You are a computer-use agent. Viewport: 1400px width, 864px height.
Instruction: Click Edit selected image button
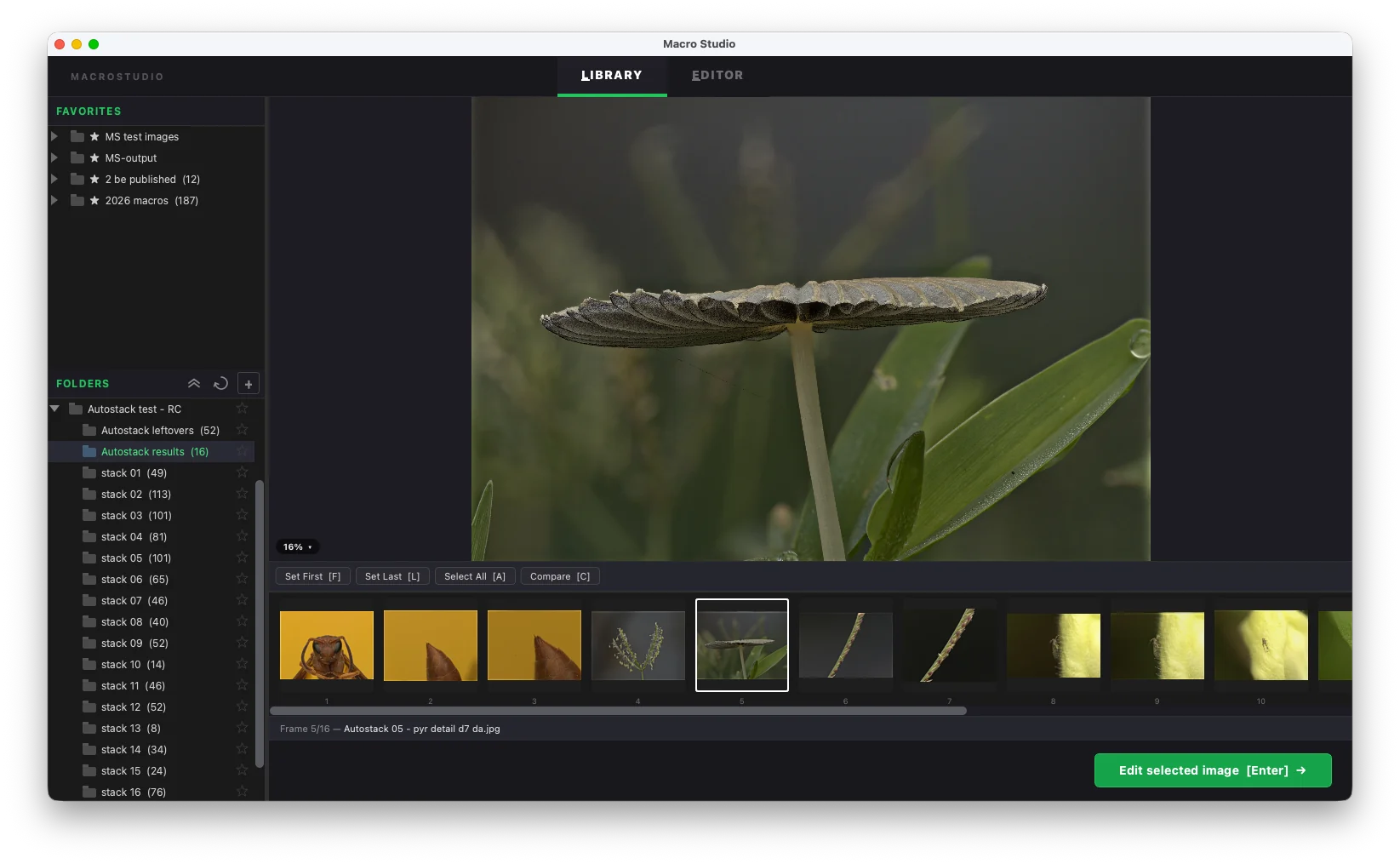click(x=1213, y=770)
